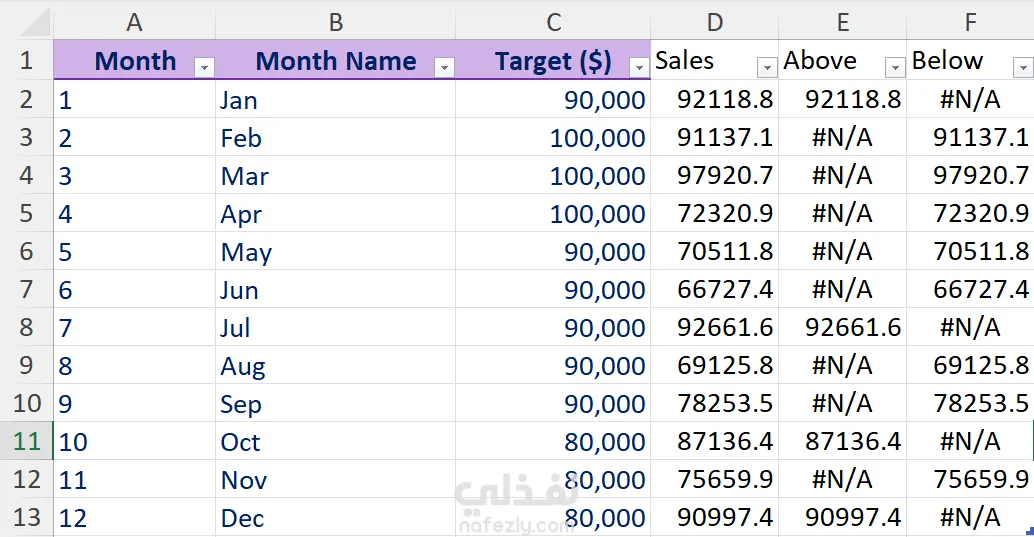Select entire row 11 via row header
This screenshot has width=1034, height=537.
tap(26, 441)
